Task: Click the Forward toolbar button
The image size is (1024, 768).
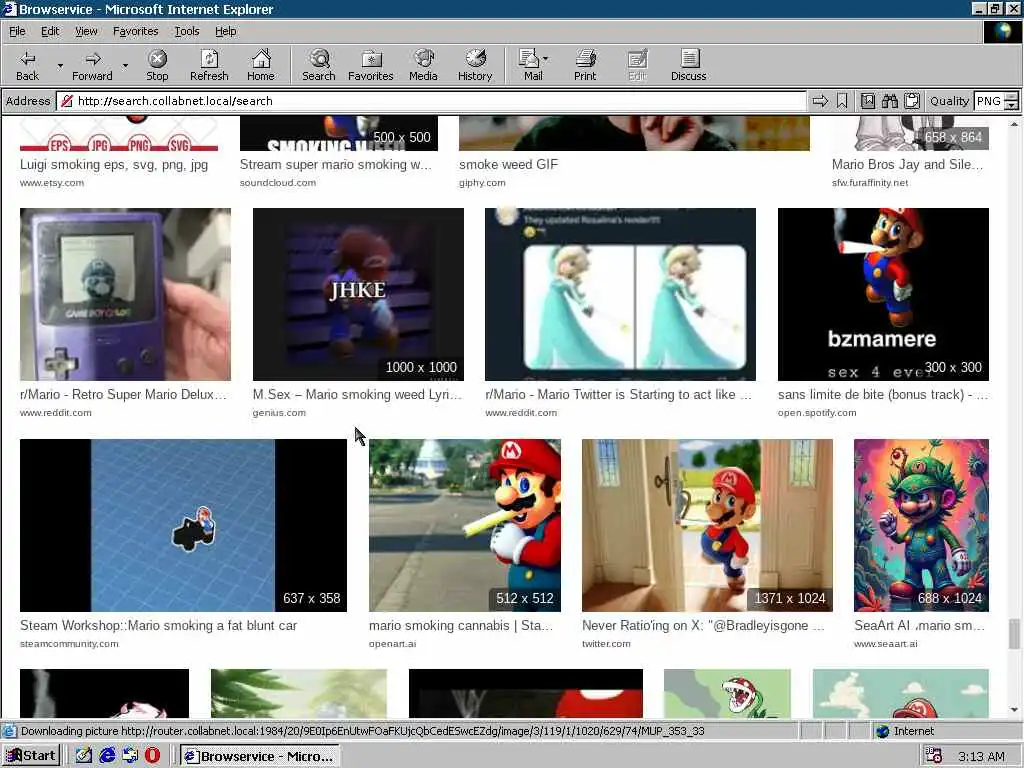Action: 92,65
